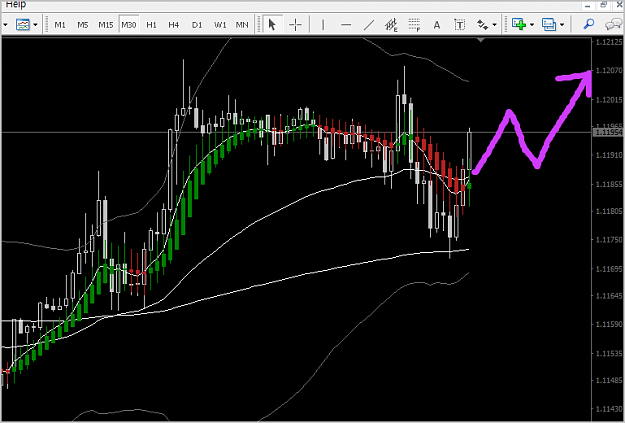
Task: Click the 1.12125 price scale label
Action: (x=609, y=42)
